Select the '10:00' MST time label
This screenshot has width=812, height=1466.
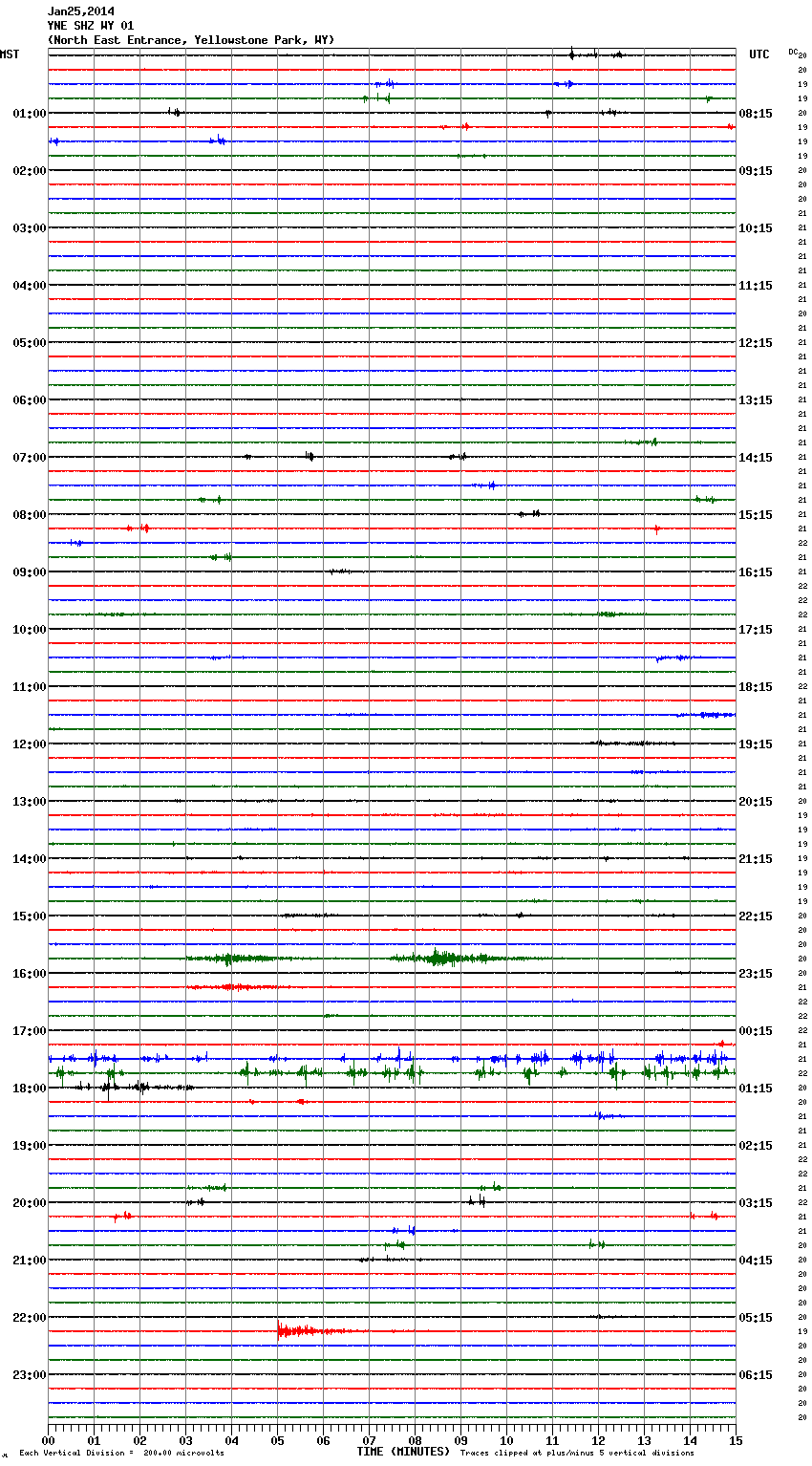30,630
